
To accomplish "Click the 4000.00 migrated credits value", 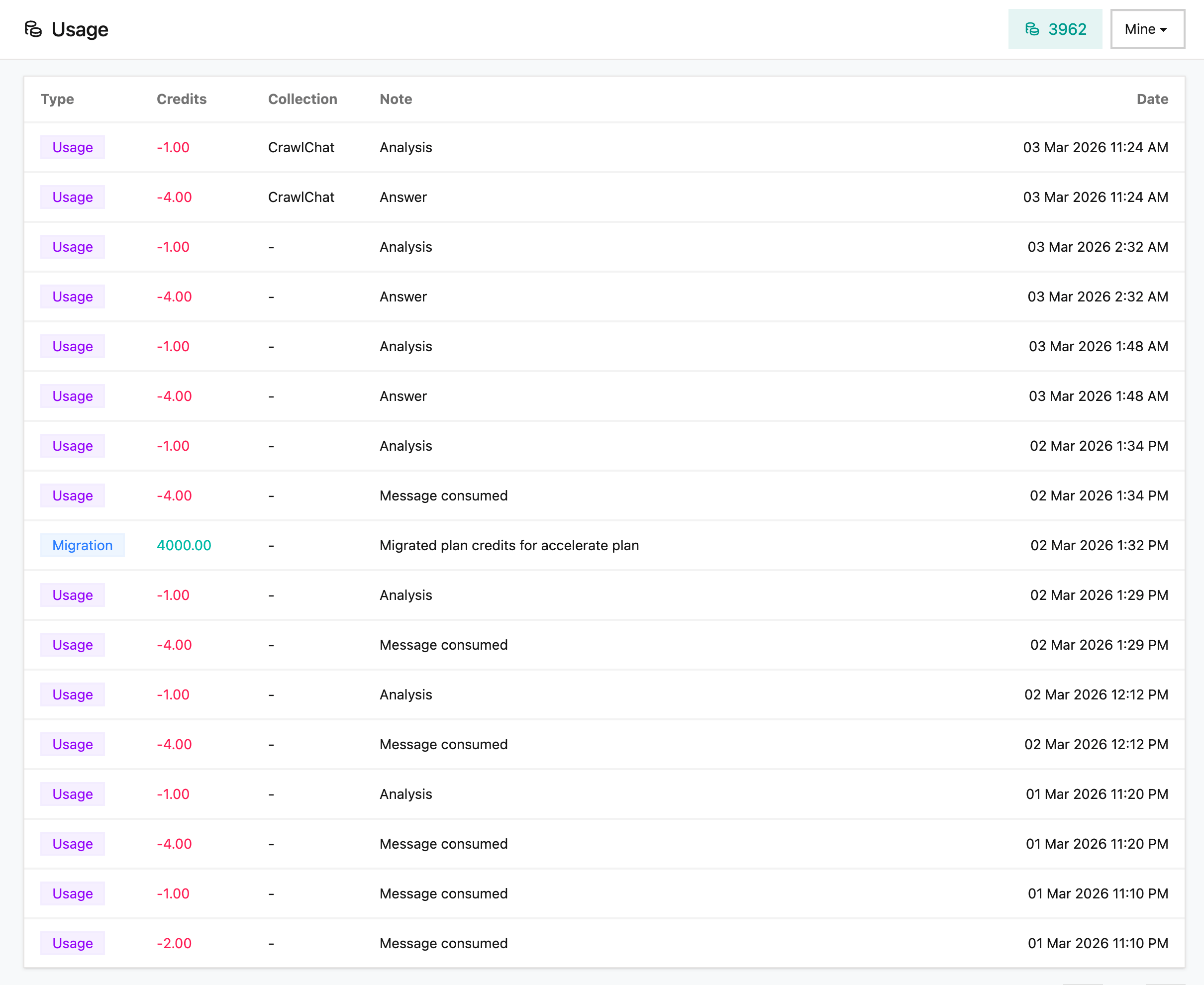I will pos(184,545).
